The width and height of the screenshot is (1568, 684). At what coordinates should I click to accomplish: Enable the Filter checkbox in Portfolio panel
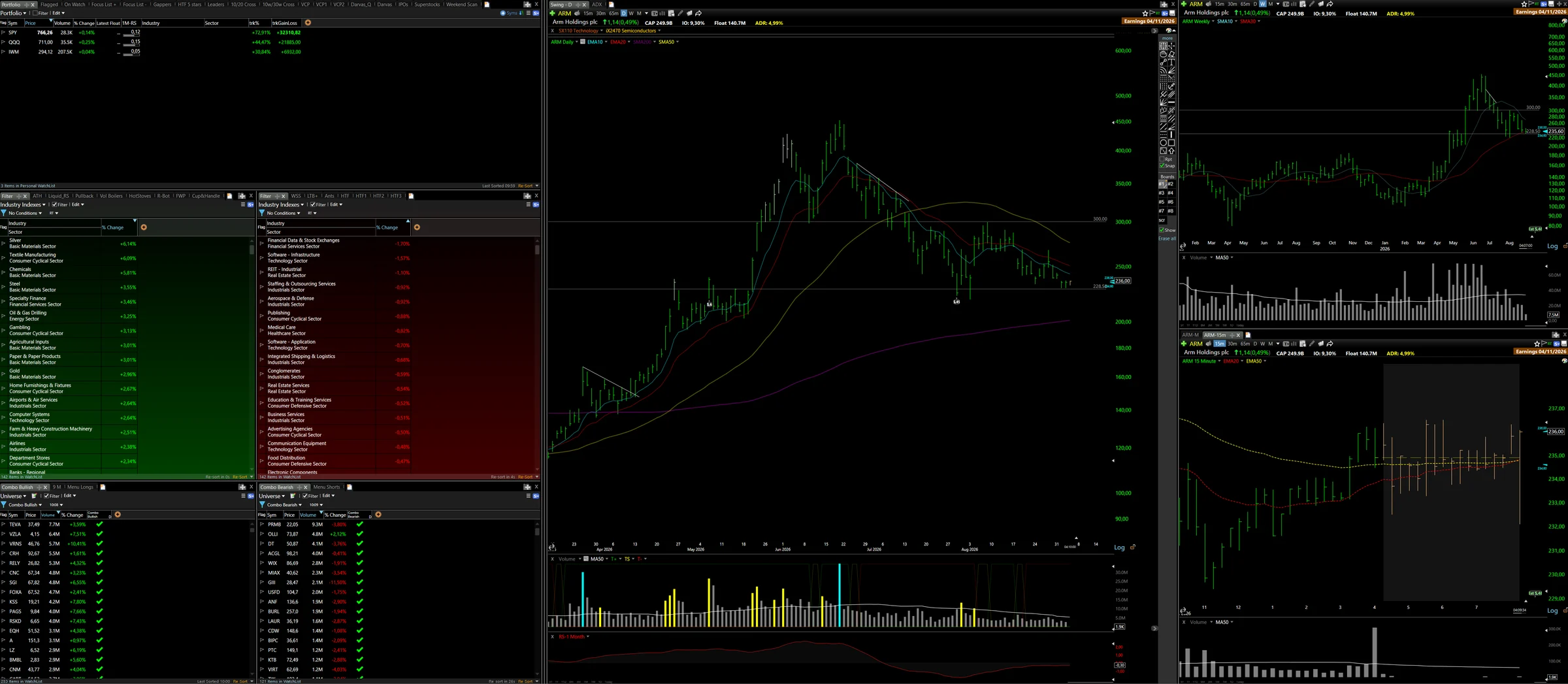(35, 13)
